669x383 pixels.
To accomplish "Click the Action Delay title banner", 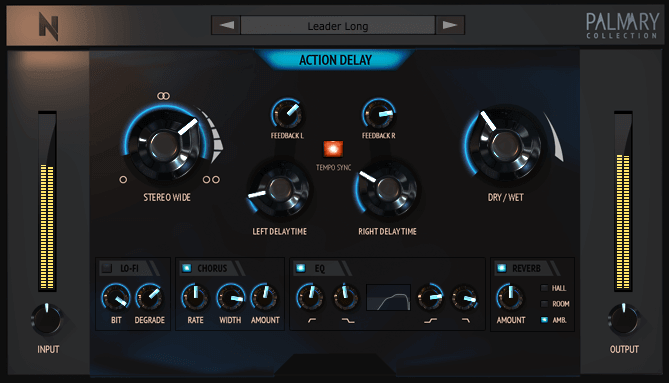I will click(335, 60).
